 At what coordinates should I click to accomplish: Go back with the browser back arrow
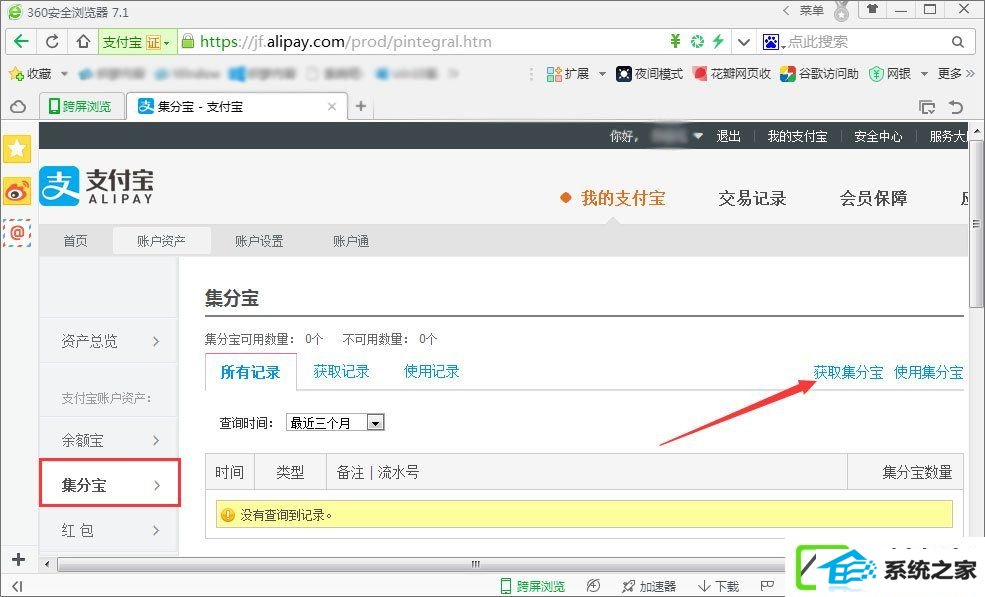pyautogui.click(x=21, y=42)
